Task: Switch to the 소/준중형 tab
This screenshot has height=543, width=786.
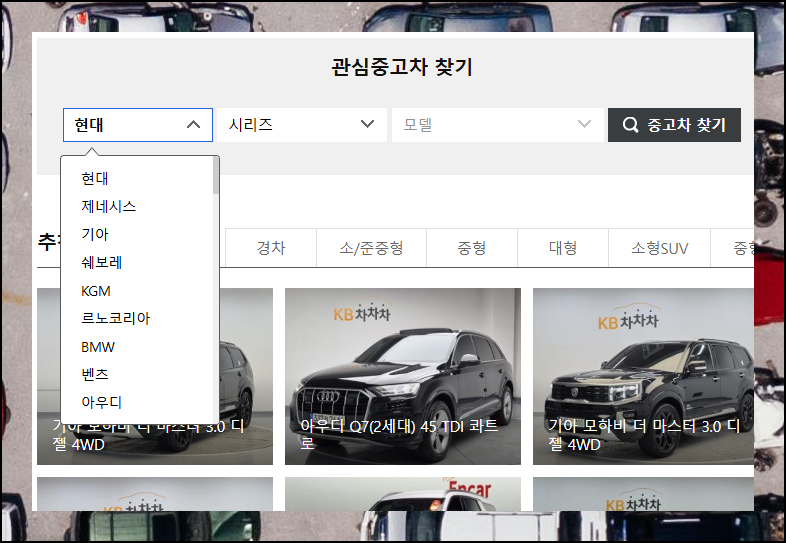Action: [371, 248]
